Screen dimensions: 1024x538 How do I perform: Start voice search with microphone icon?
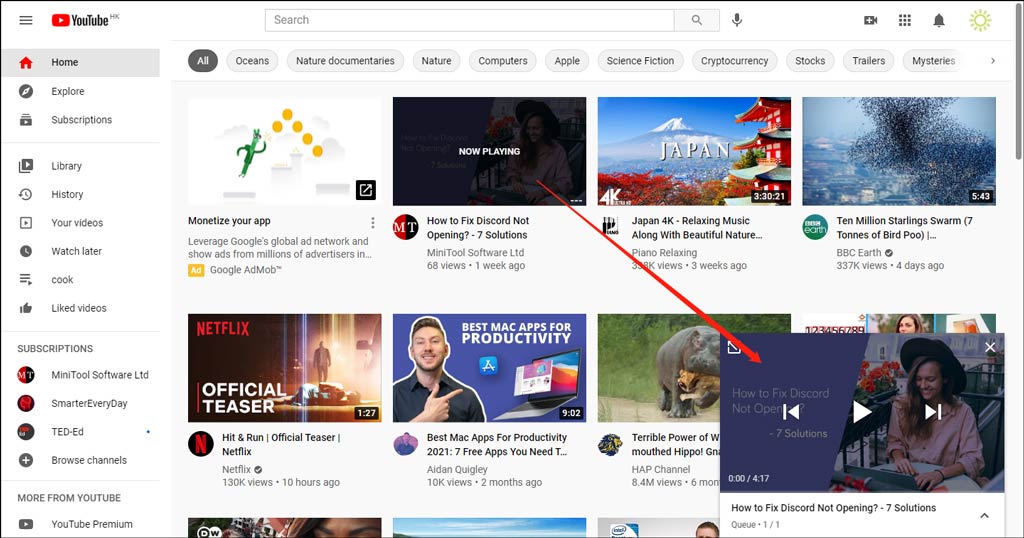click(737, 20)
